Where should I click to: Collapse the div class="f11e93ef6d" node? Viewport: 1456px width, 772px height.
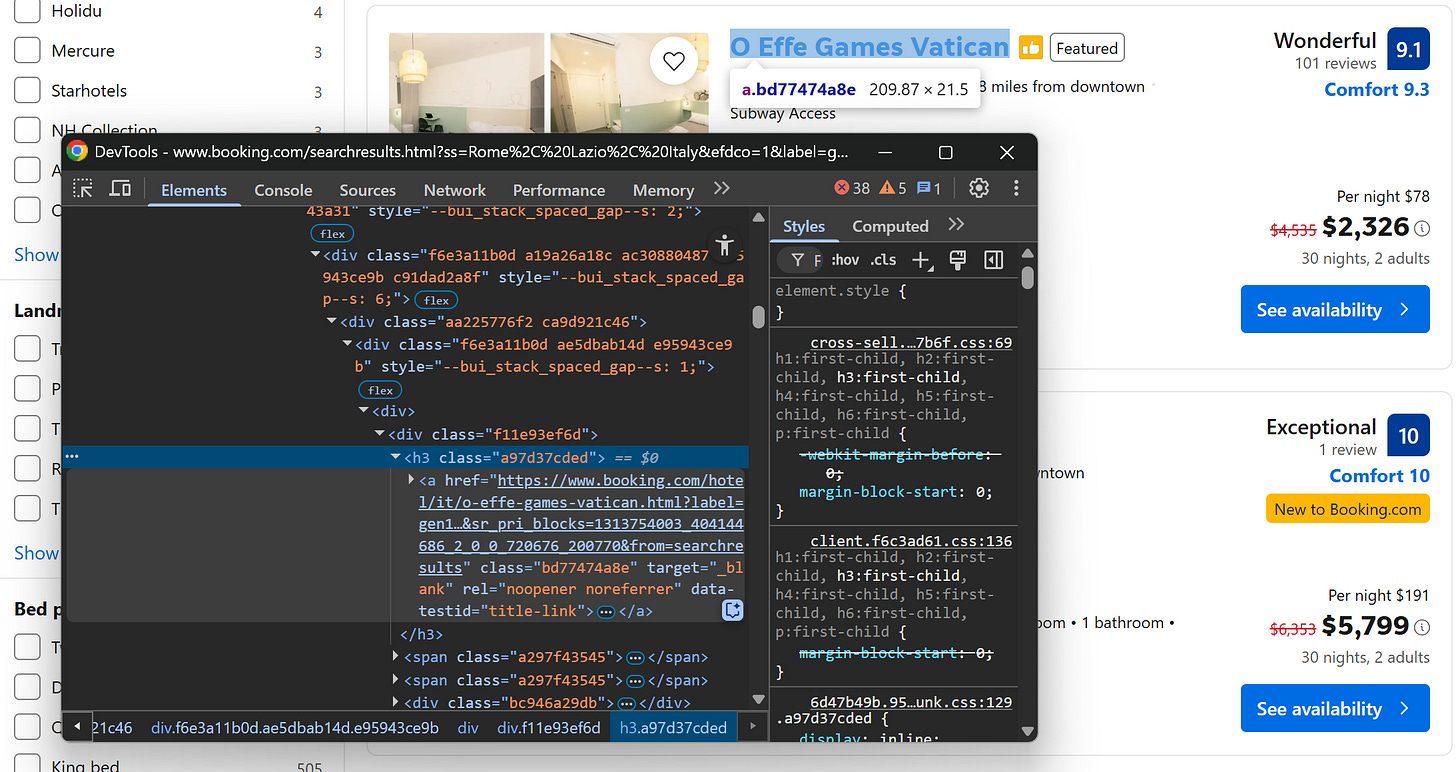380,434
